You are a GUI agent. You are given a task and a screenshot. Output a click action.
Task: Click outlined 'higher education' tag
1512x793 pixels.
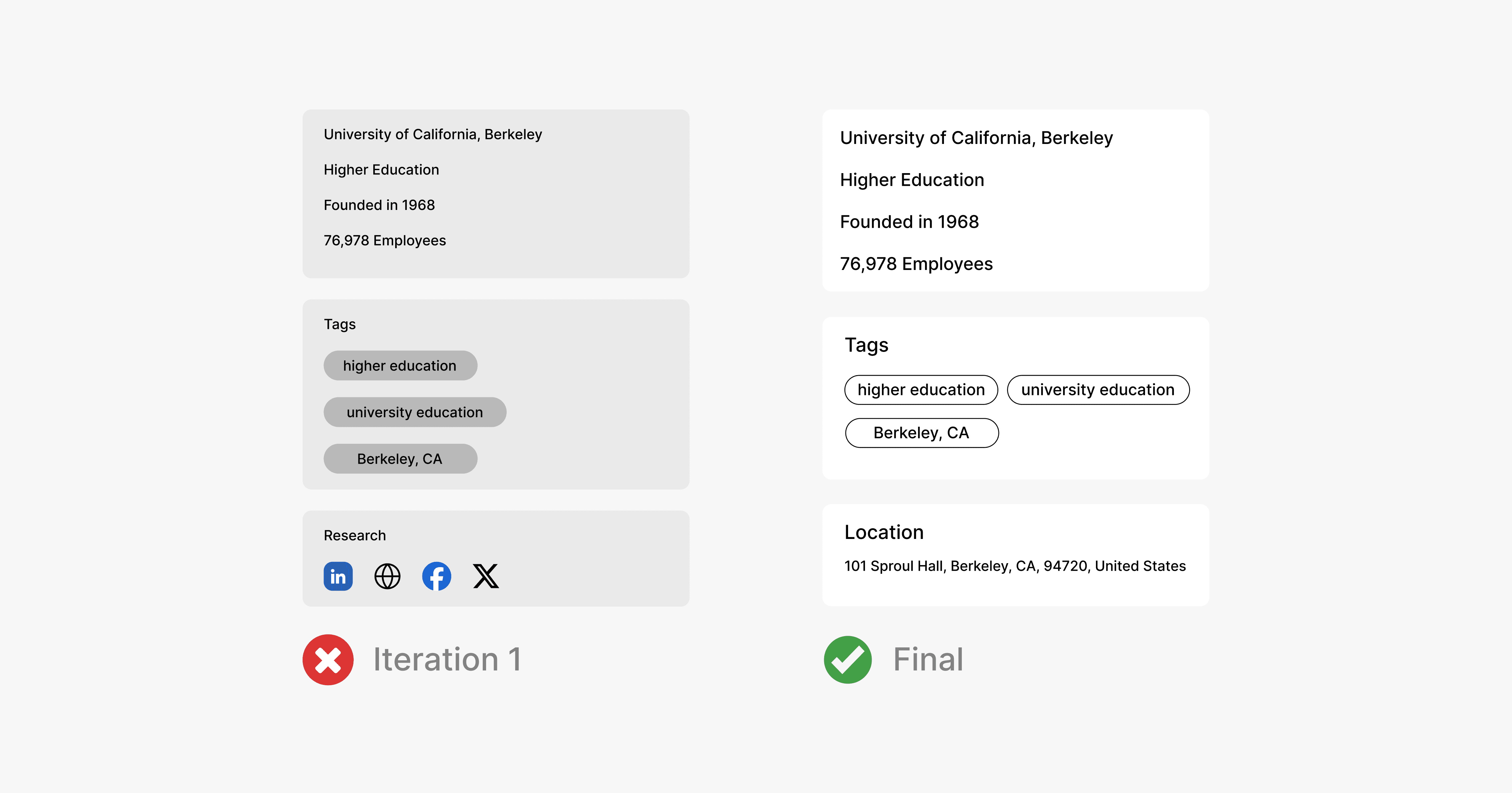[921, 389]
